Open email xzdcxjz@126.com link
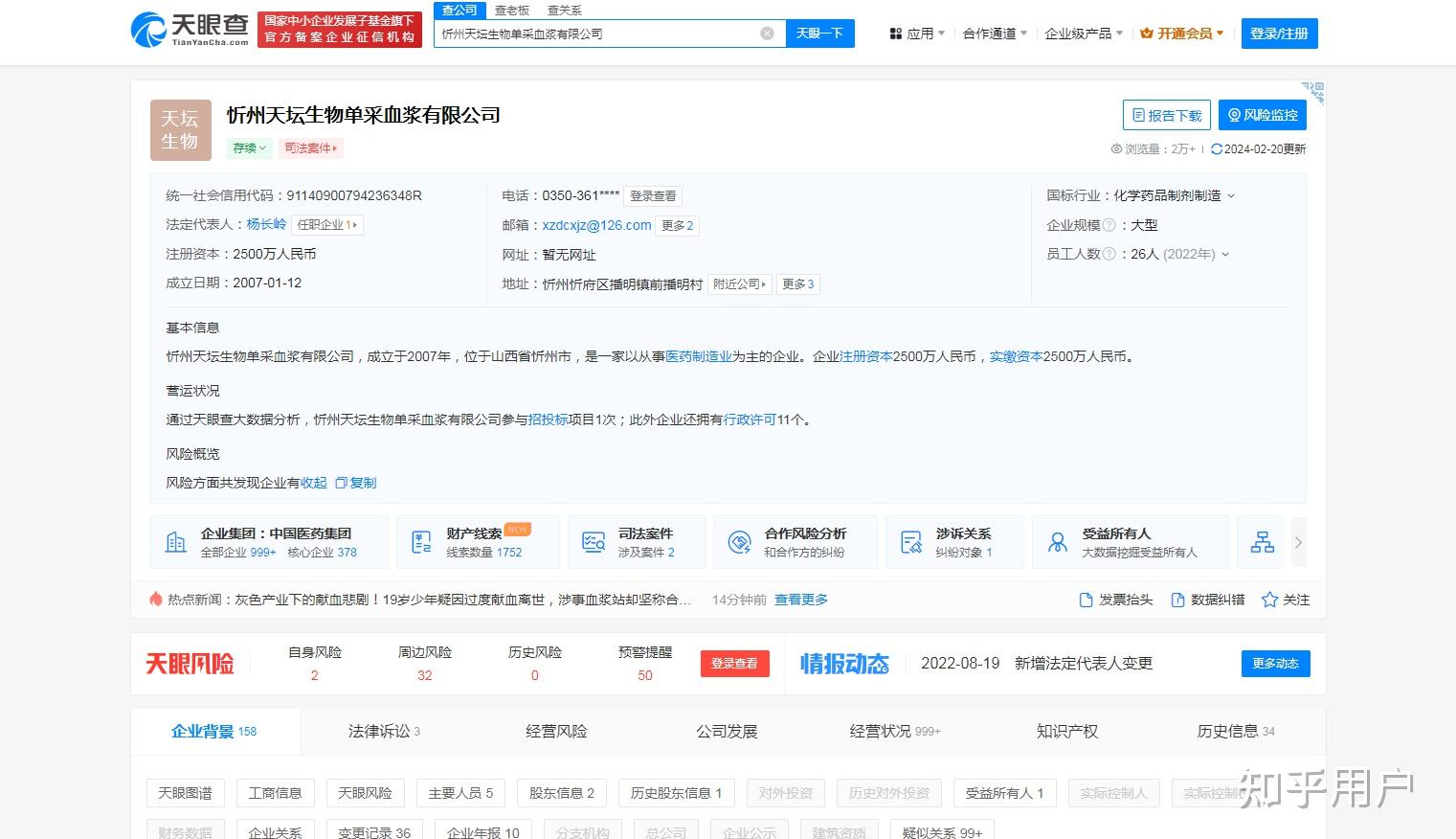 pyautogui.click(x=596, y=225)
